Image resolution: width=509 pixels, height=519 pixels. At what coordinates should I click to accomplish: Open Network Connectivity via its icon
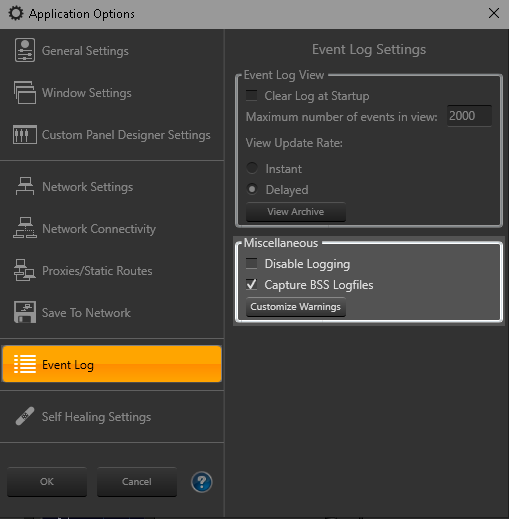click(x=25, y=228)
